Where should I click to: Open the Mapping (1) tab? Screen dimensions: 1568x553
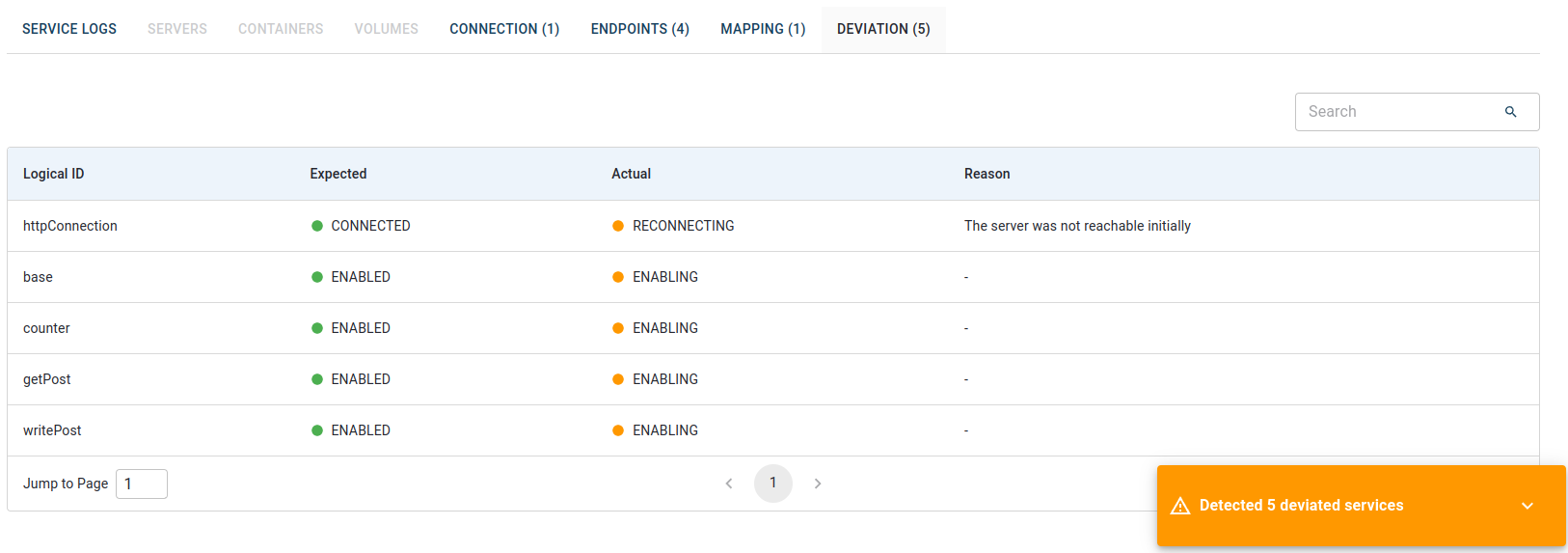762,29
